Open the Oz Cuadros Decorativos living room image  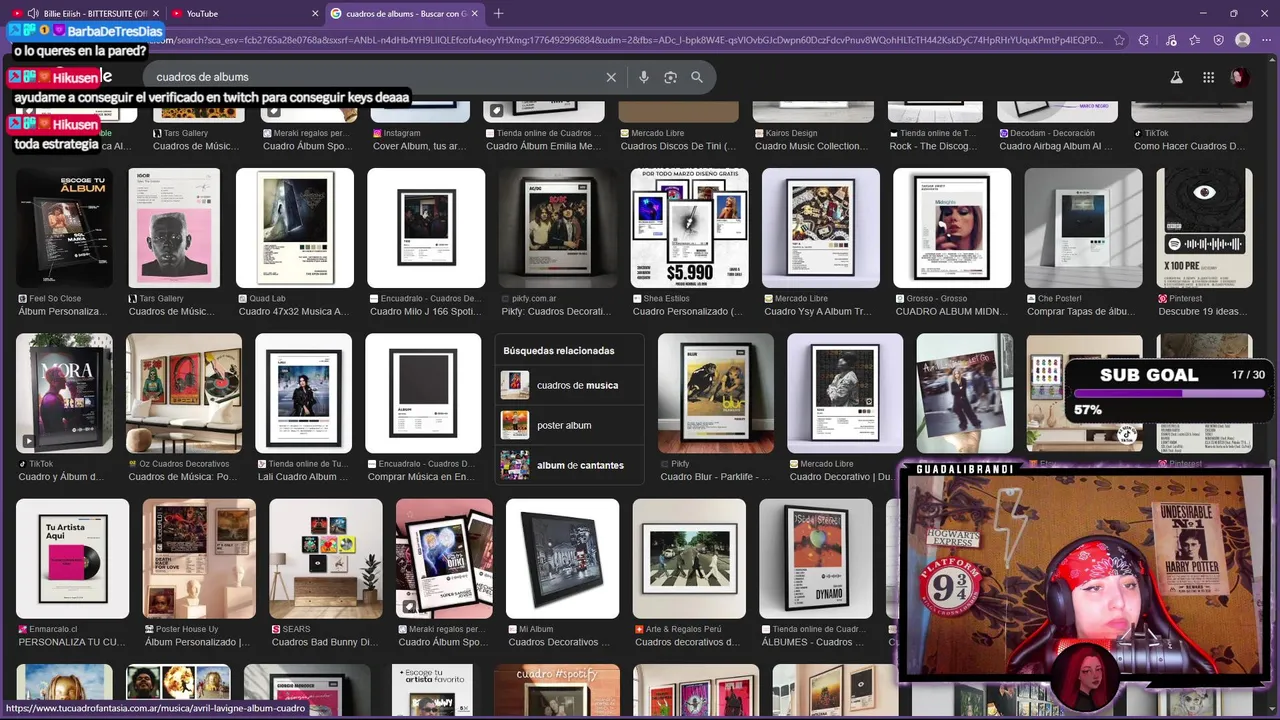coord(184,393)
